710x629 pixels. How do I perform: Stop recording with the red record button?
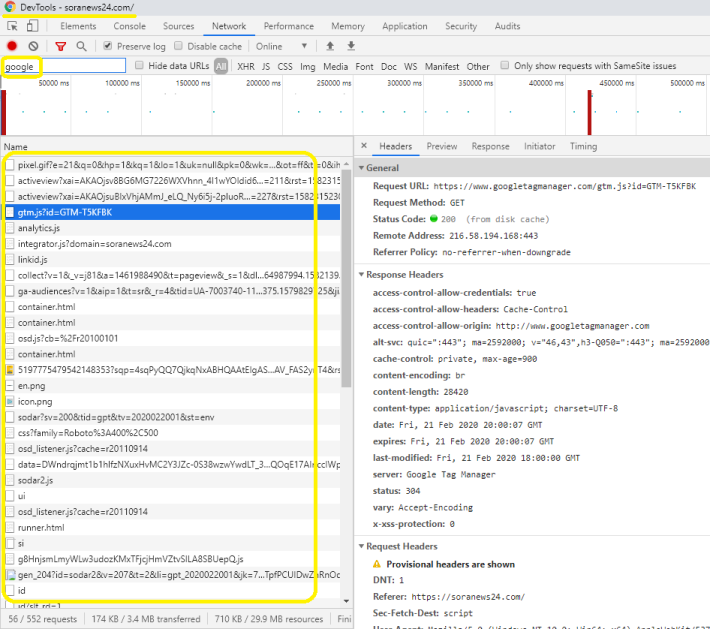coord(12,46)
